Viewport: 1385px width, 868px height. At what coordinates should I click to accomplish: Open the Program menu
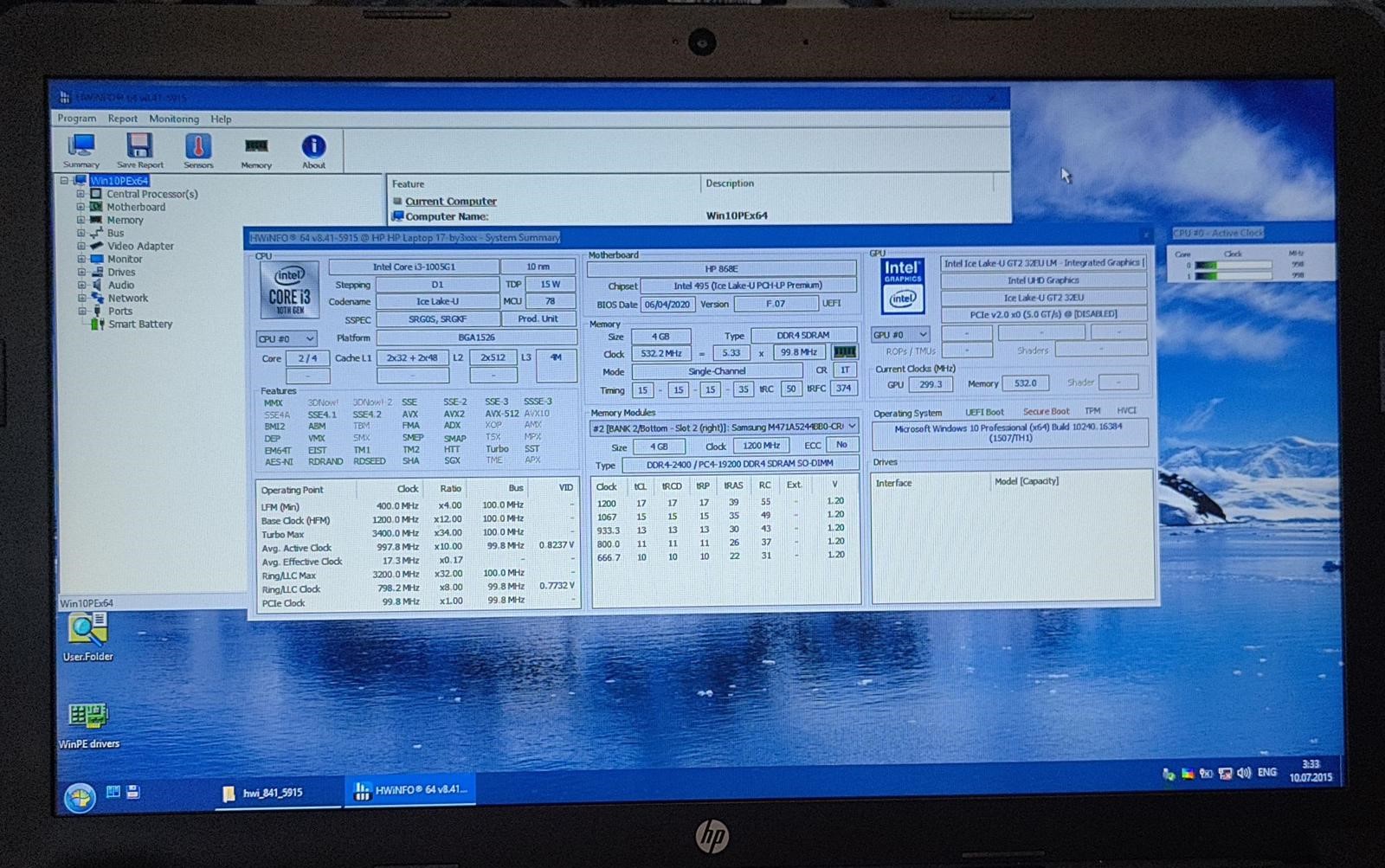point(77,119)
